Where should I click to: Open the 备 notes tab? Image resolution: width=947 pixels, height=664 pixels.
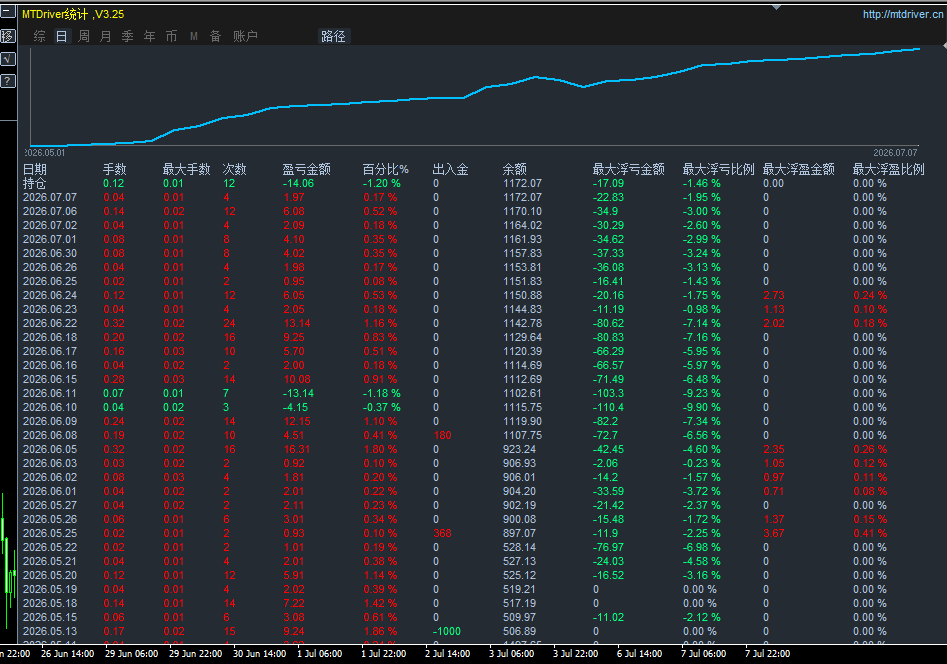pyautogui.click(x=216, y=36)
